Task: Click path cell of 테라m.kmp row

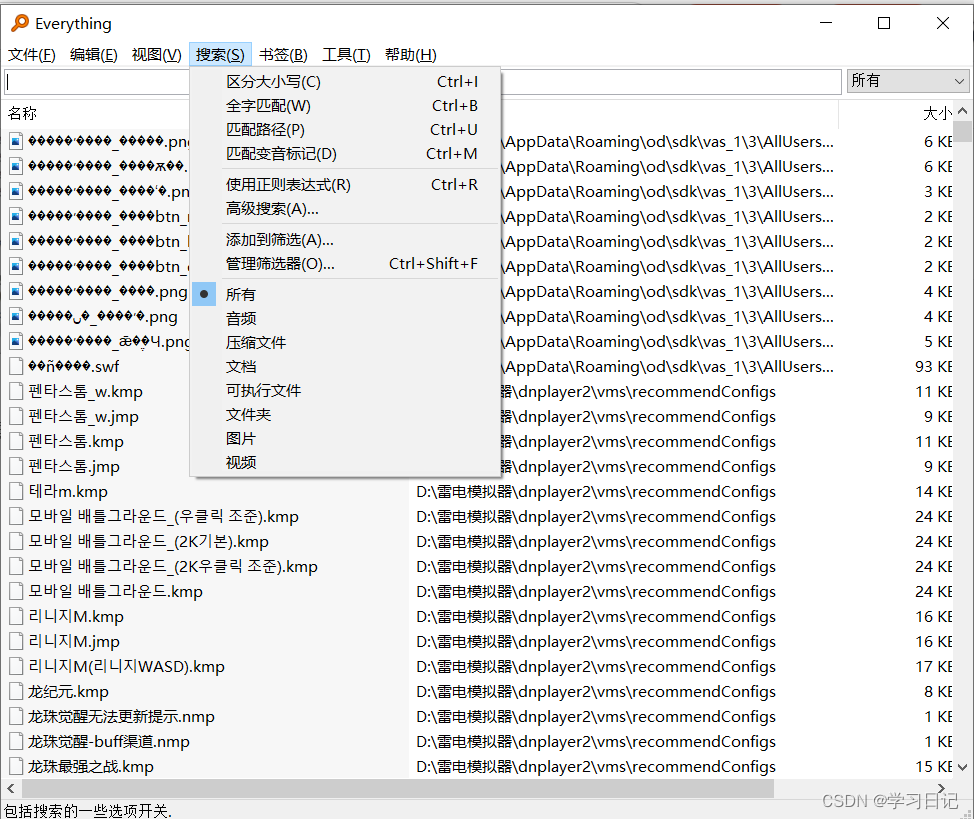Action: tap(596, 492)
